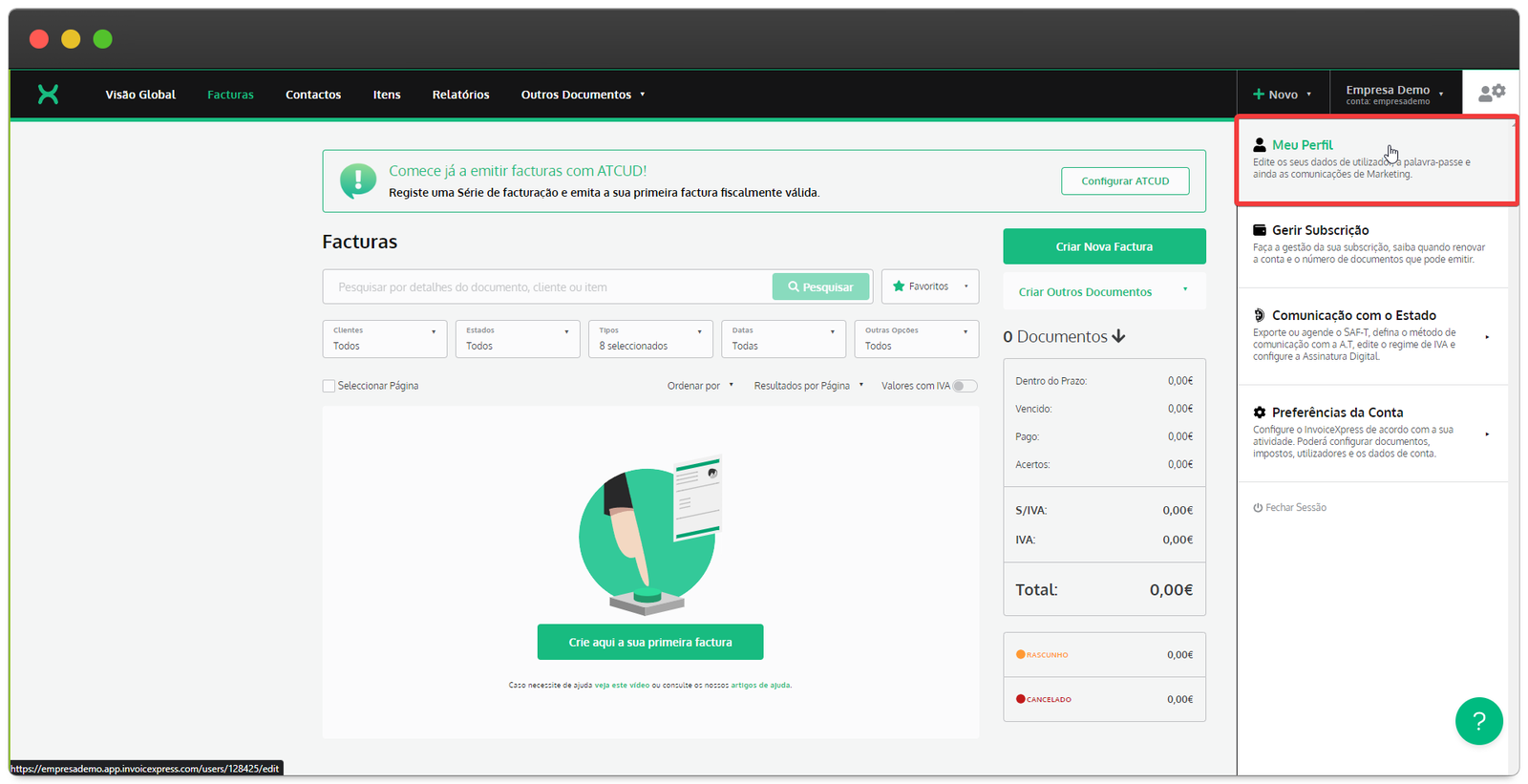The height and width of the screenshot is (784, 1528).
Task: Expand the Datas filter dropdown
Action: pyautogui.click(x=783, y=339)
